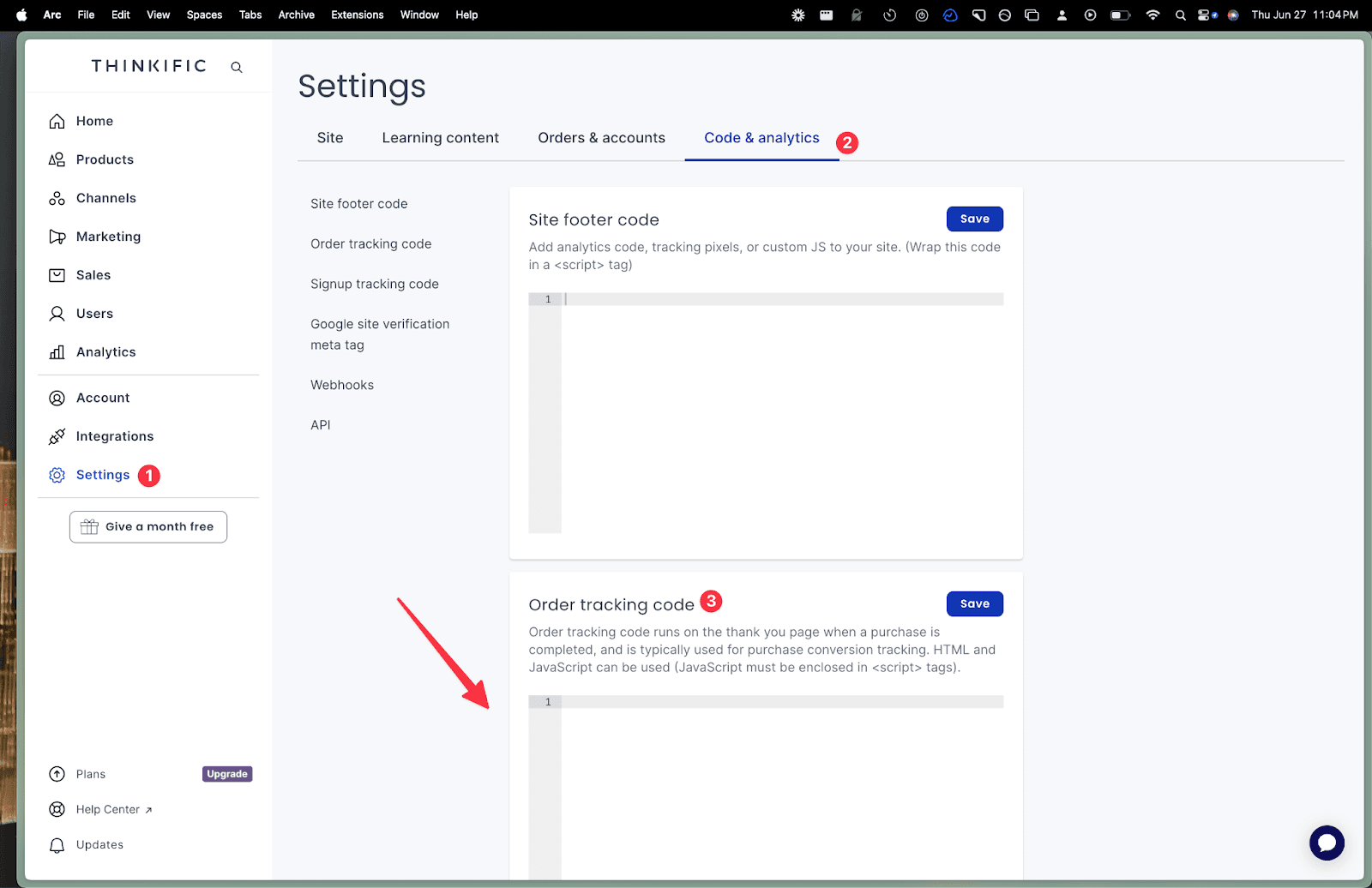Switch to the Learning content tab
The height and width of the screenshot is (888, 1372).
[440, 138]
